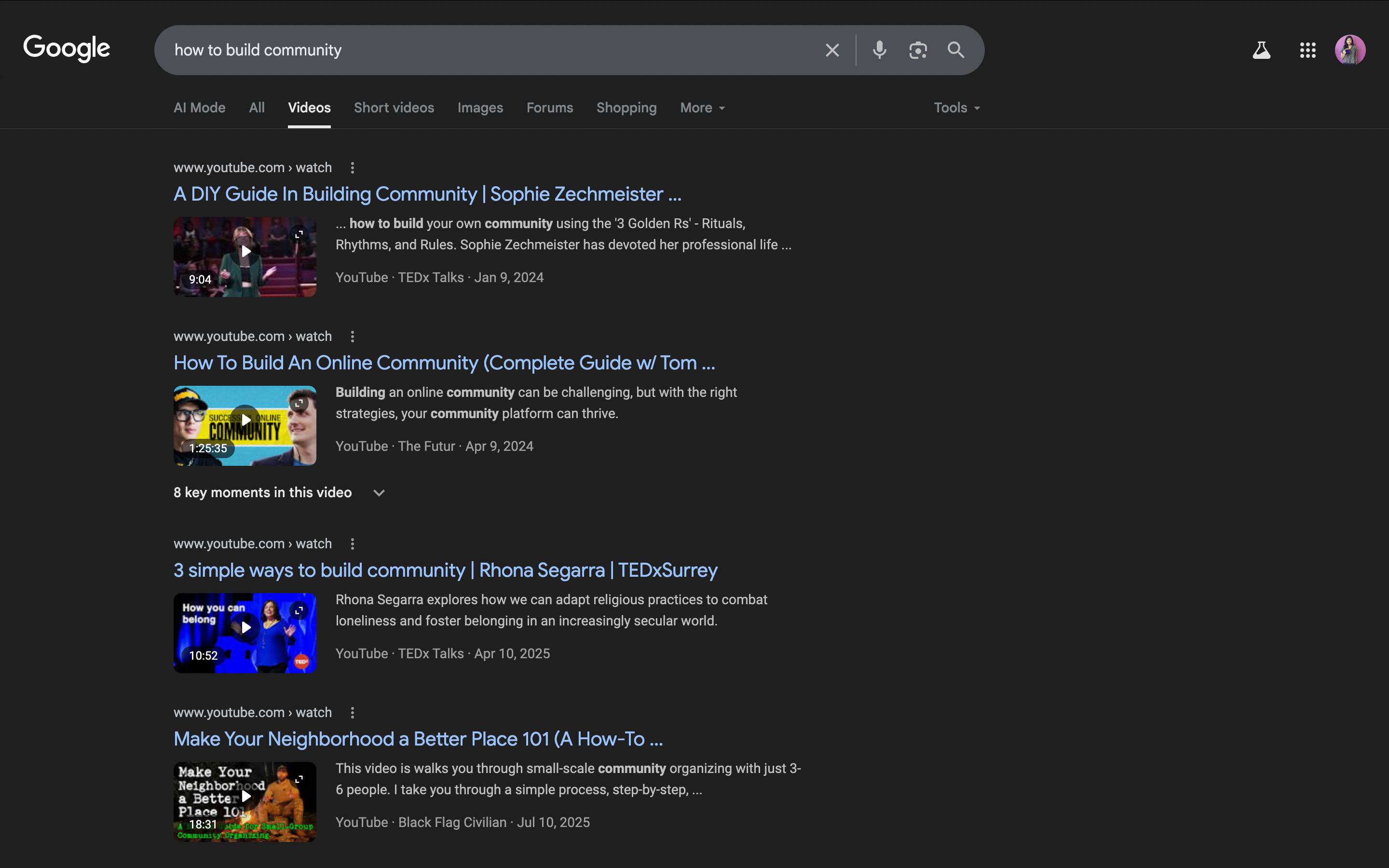Switch to the Short videos tab
This screenshot has width=1389, height=868.
[x=394, y=108]
